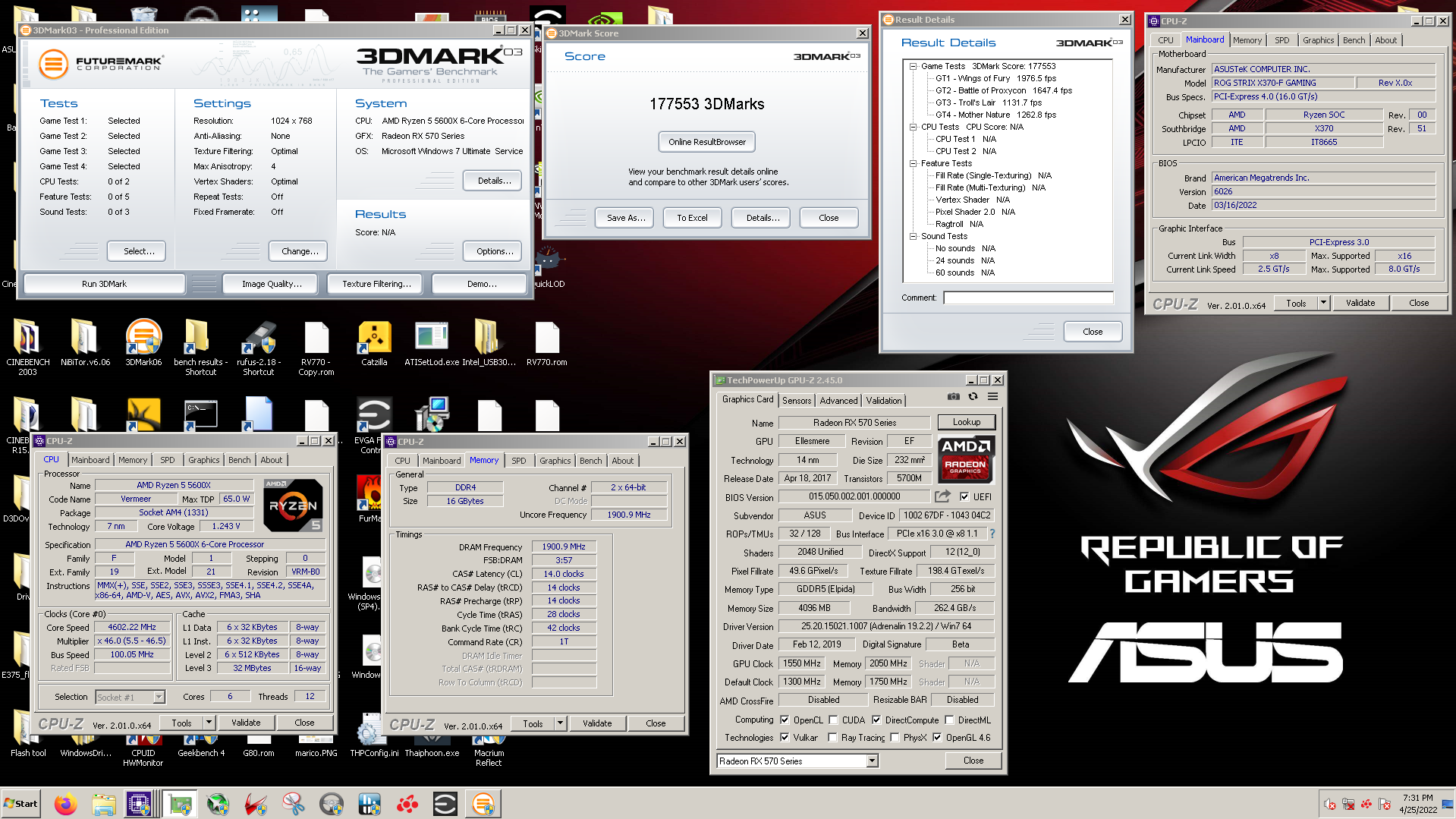This screenshot has width=1456, height=819.
Task: Select the 3DMark03 orange taskbar icon
Action: (483, 804)
